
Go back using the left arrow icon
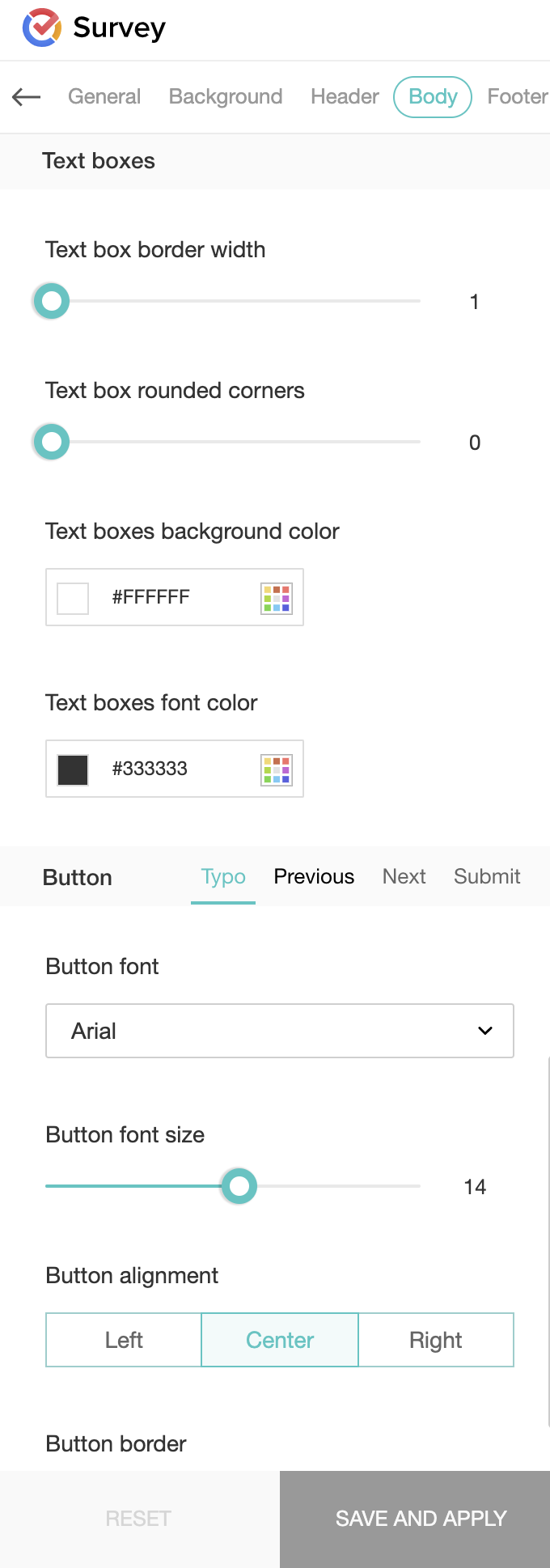point(26,97)
